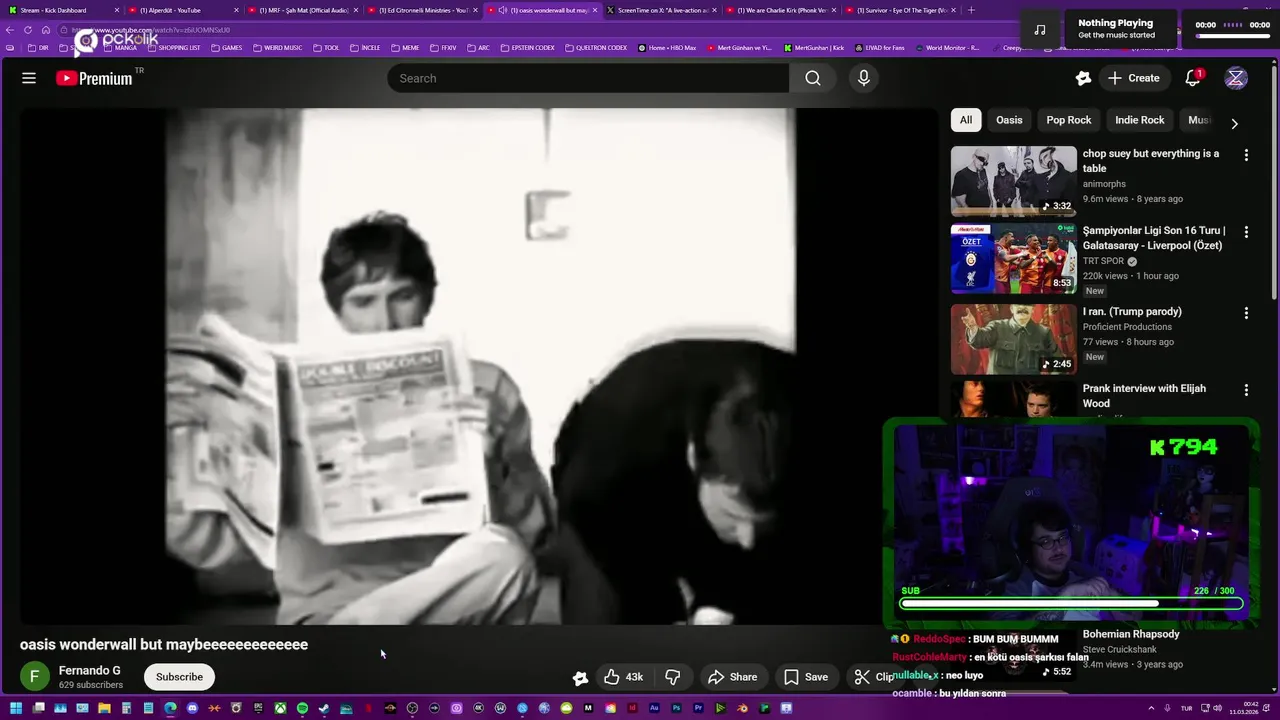This screenshot has height=720, width=1280.
Task: Open Steam from taskbar
Action: (323, 708)
